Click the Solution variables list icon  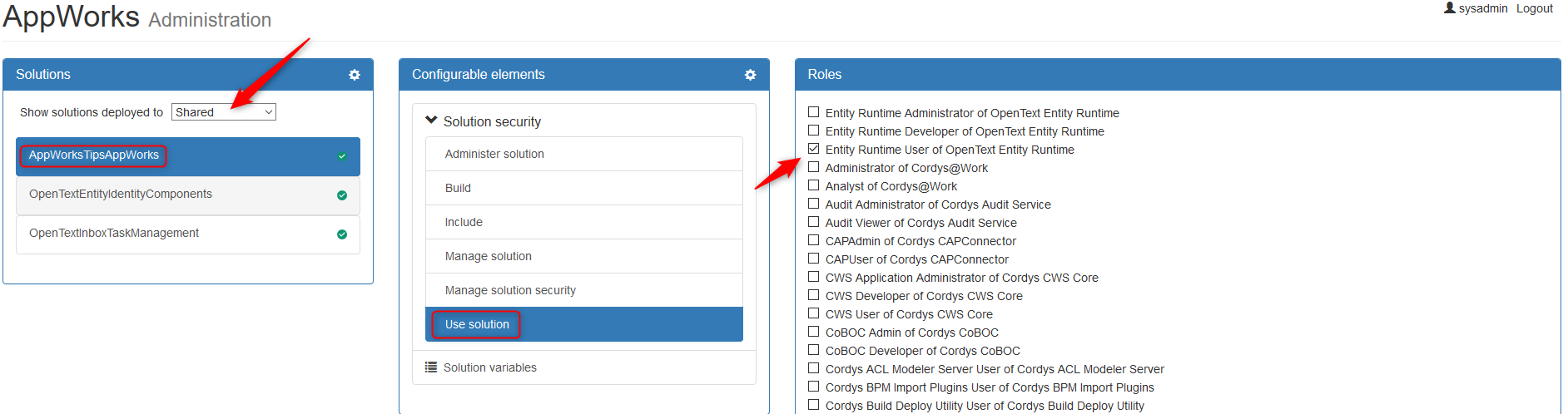point(431,367)
